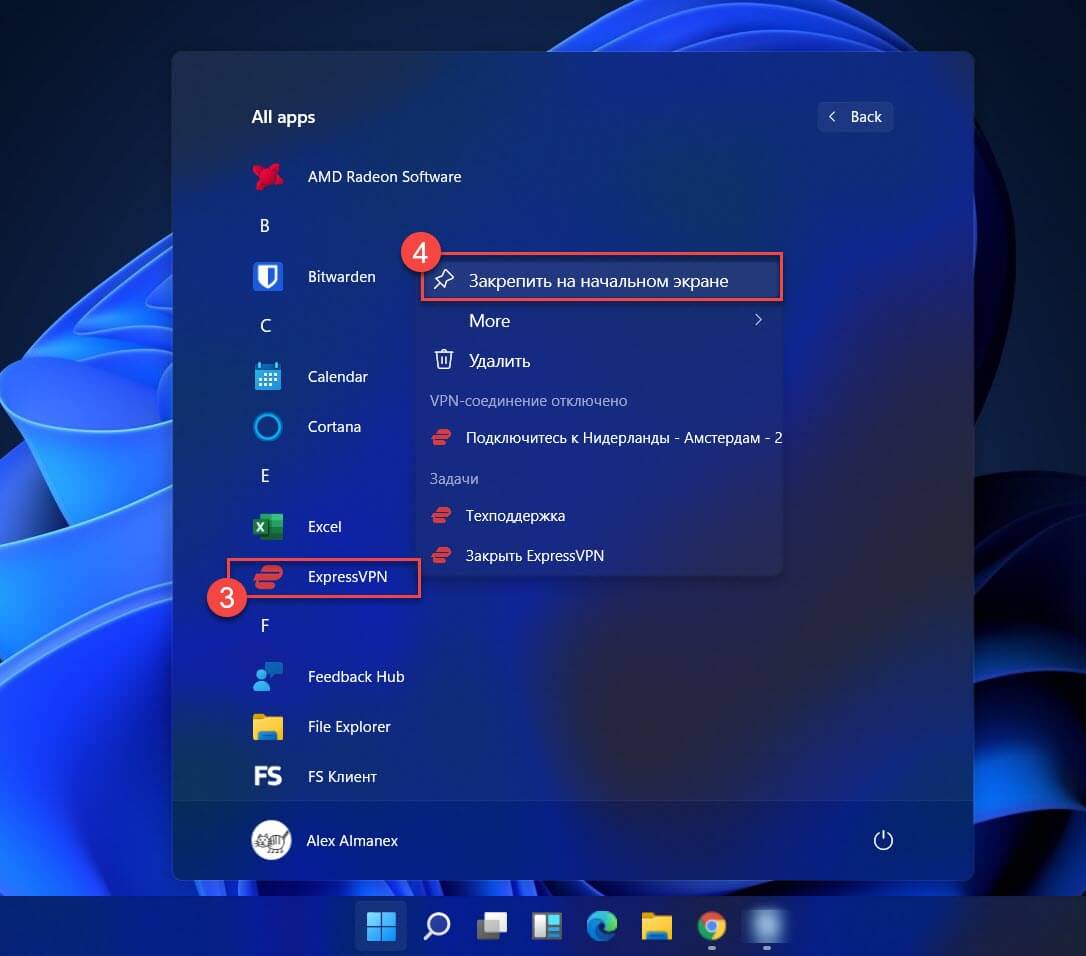This screenshot has width=1086, height=956.
Task: Click the ExpressVPN icon beside Подключитесь к Нидерланды
Action: (441, 438)
